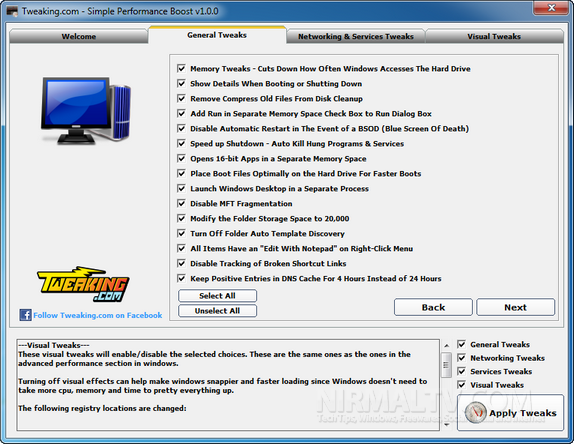The image size is (574, 444).
Task: Toggle Place Boot Files Optimally checkbox
Action: [x=181, y=174]
